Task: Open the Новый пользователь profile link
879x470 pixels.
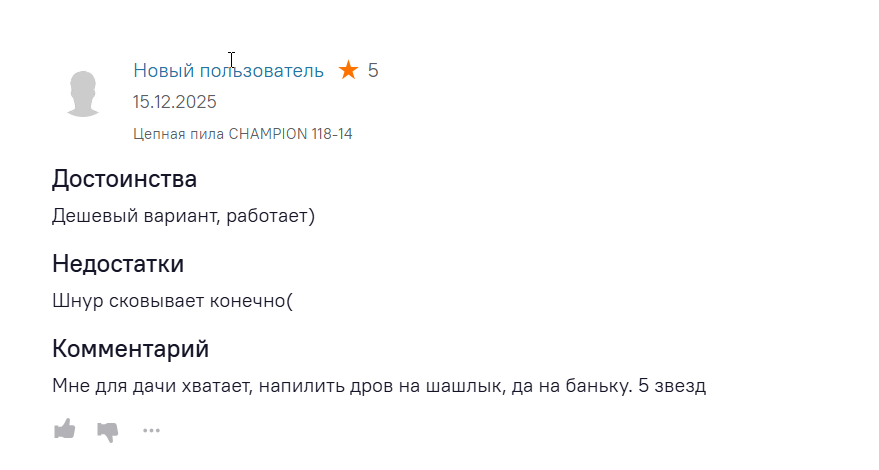Action: click(228, 70)
